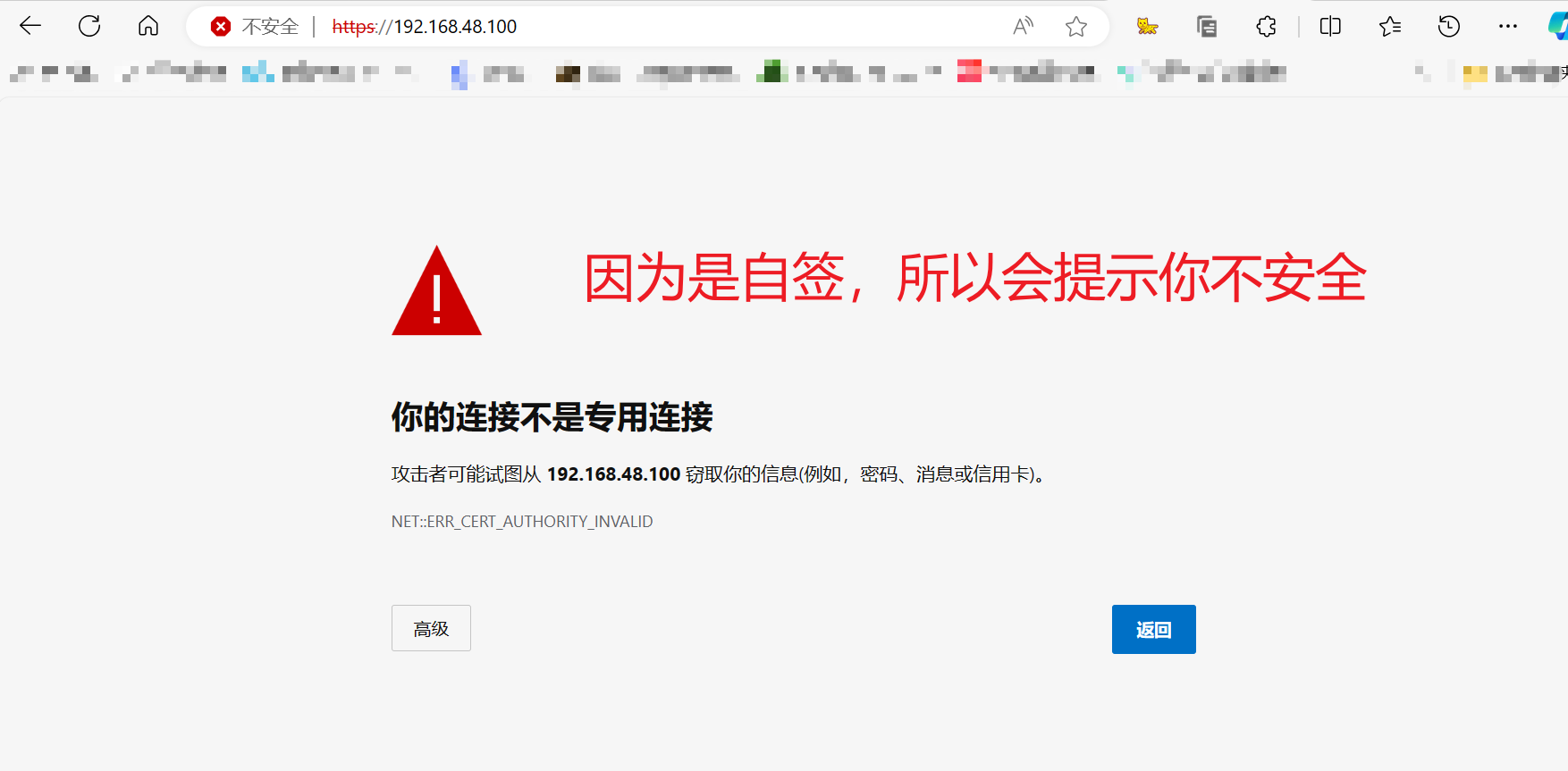Viewport: 1568px width, 771px height.
Task: Refresh the current page
Action: [x=89, y=27]
